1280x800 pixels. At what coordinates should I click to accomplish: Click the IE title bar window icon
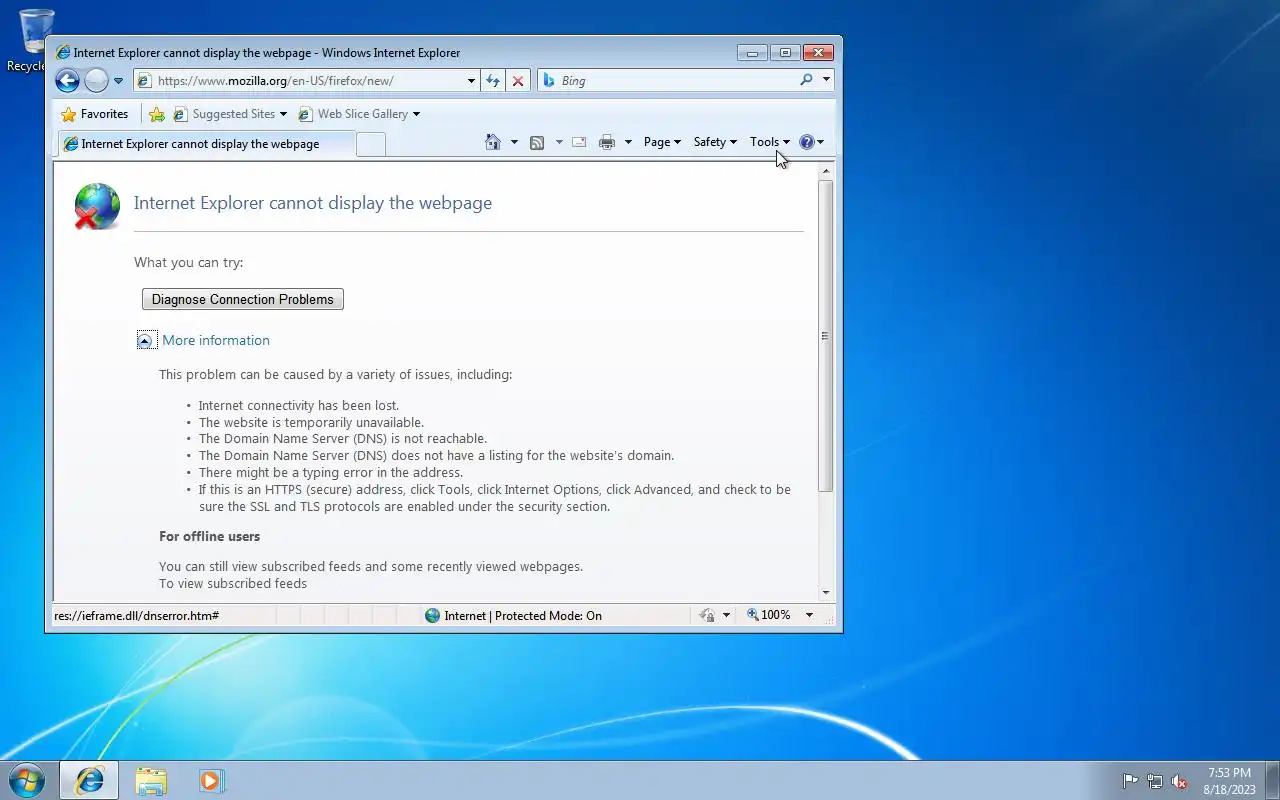[x=62, y=53]
